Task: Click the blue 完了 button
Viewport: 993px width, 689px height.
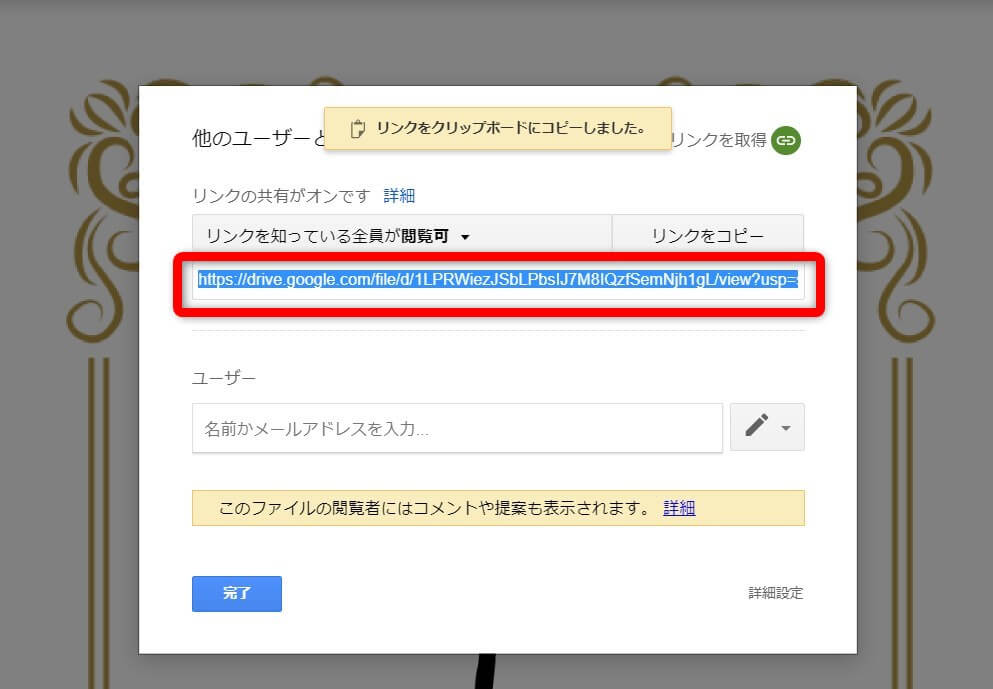Action: click(x=237, y=593)
